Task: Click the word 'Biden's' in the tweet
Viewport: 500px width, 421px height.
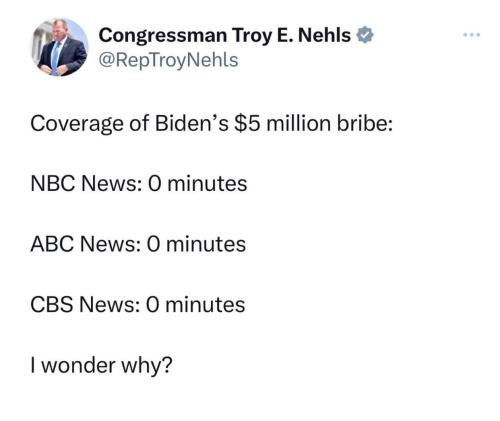Action: (x=192, y=123)
